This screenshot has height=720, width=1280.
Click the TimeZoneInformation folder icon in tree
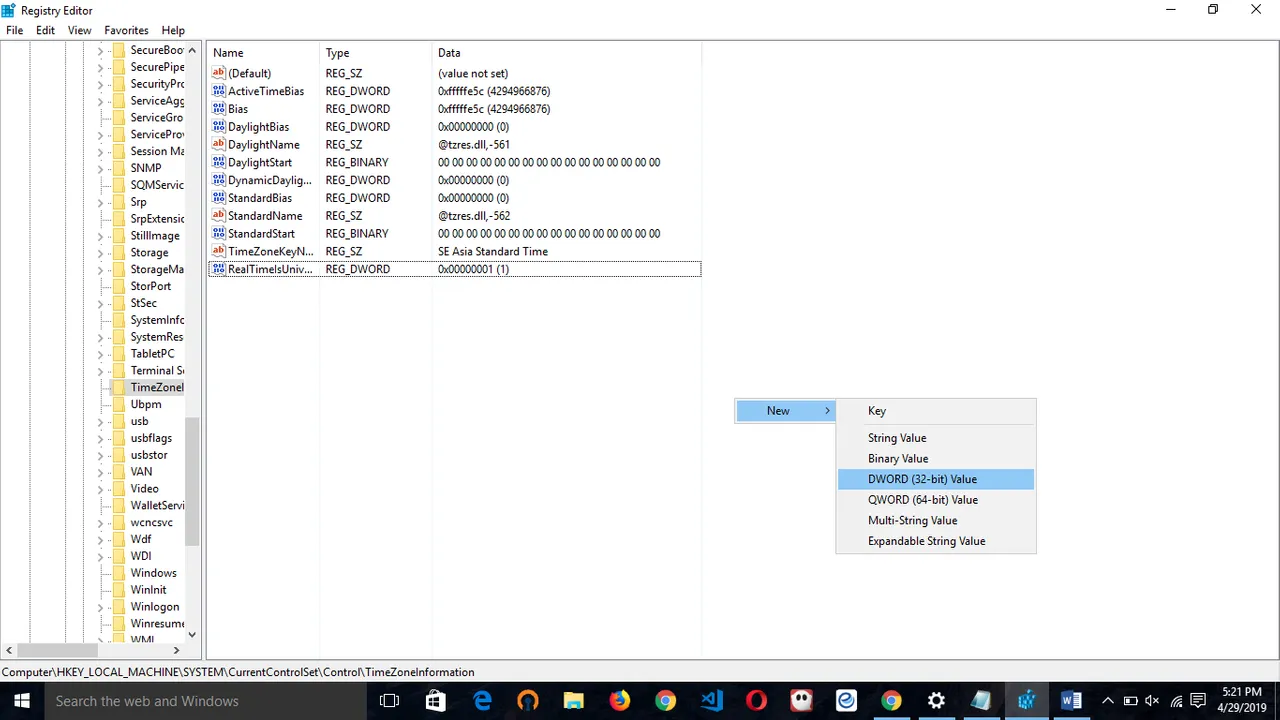118,387
